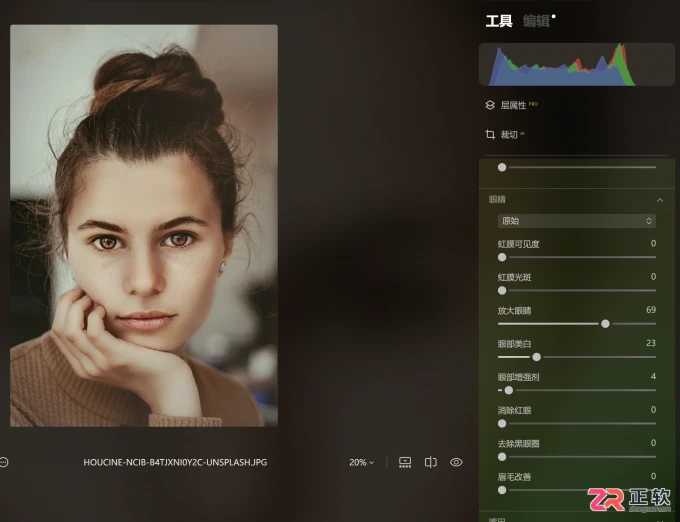
Task: Adjust the 眼部美白 slider handle
Action: pos(536,357)
